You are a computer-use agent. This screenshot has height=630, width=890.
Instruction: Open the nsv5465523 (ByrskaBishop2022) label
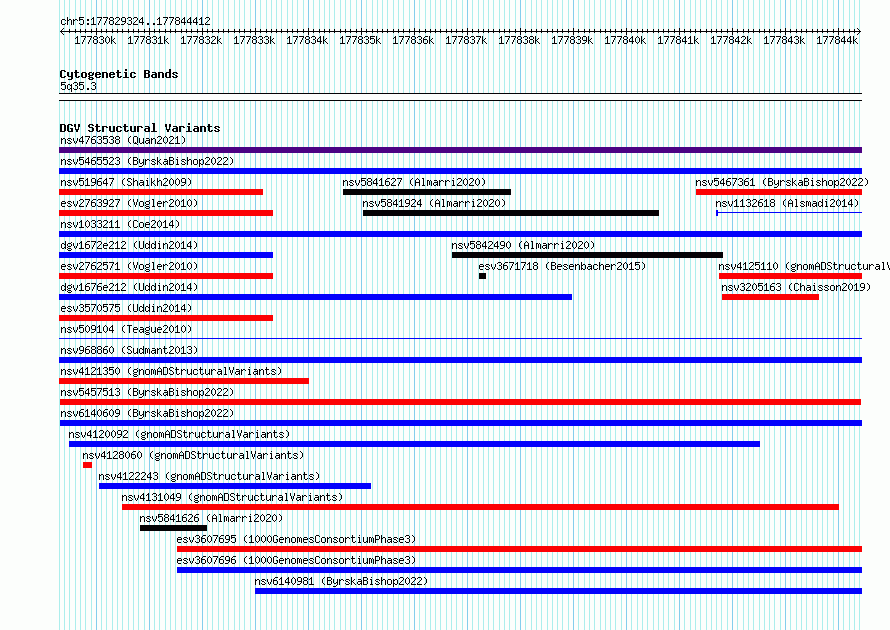147,161
